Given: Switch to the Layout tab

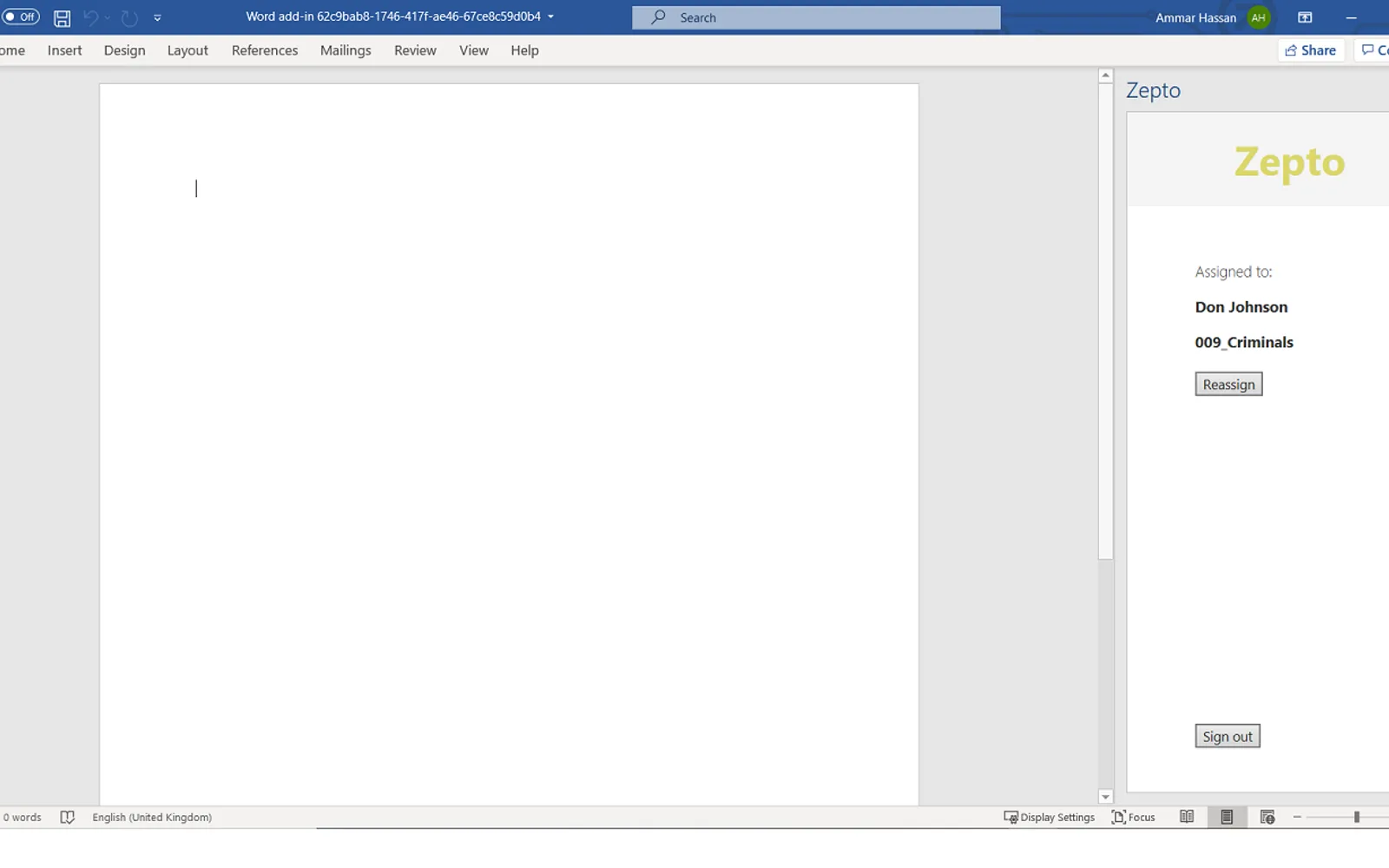Looking at the screenshot, I should point(188,50).
